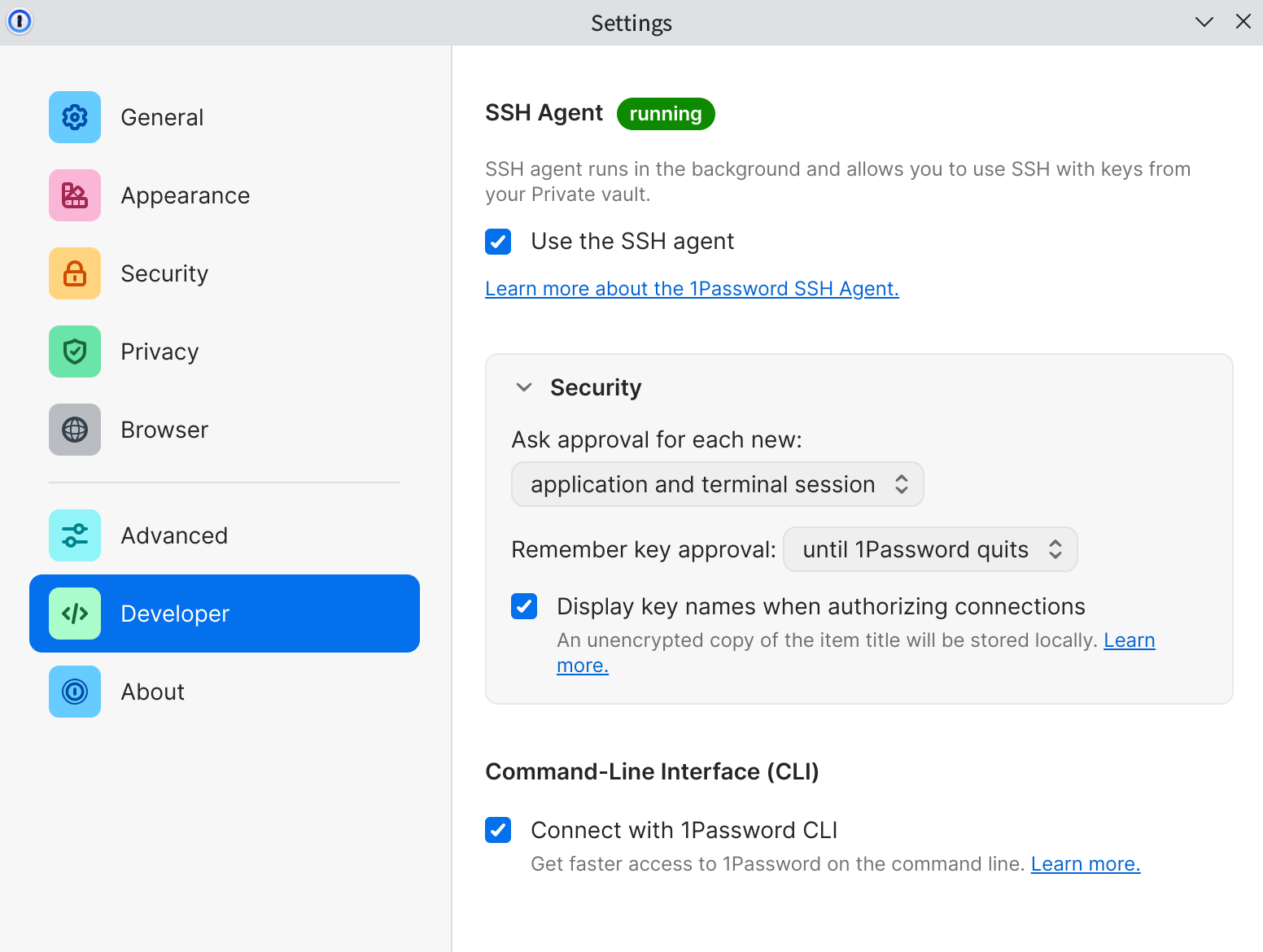This screenshot has height=952, width=1263.
Task: Click the Browser globe icon
Action: coord(75,430)
